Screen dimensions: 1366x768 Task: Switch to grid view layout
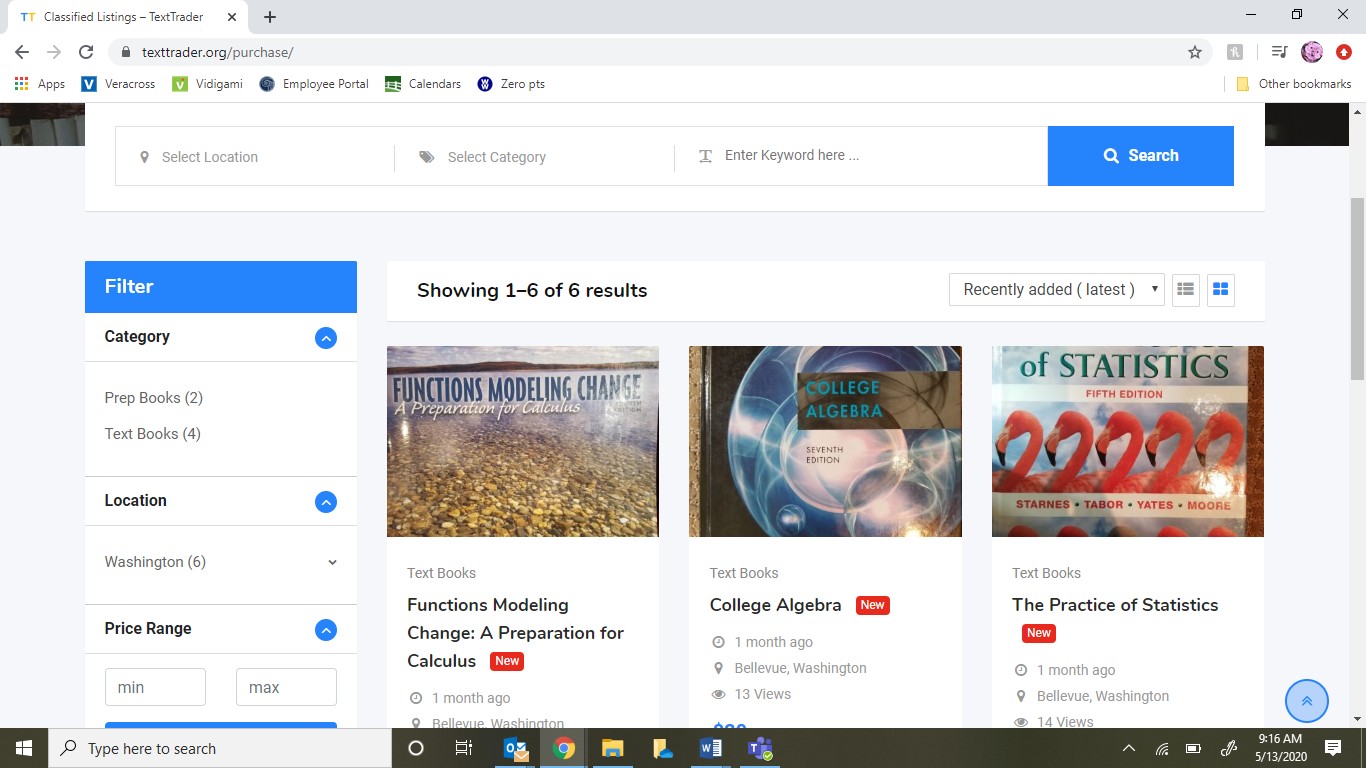[1220, 290]
